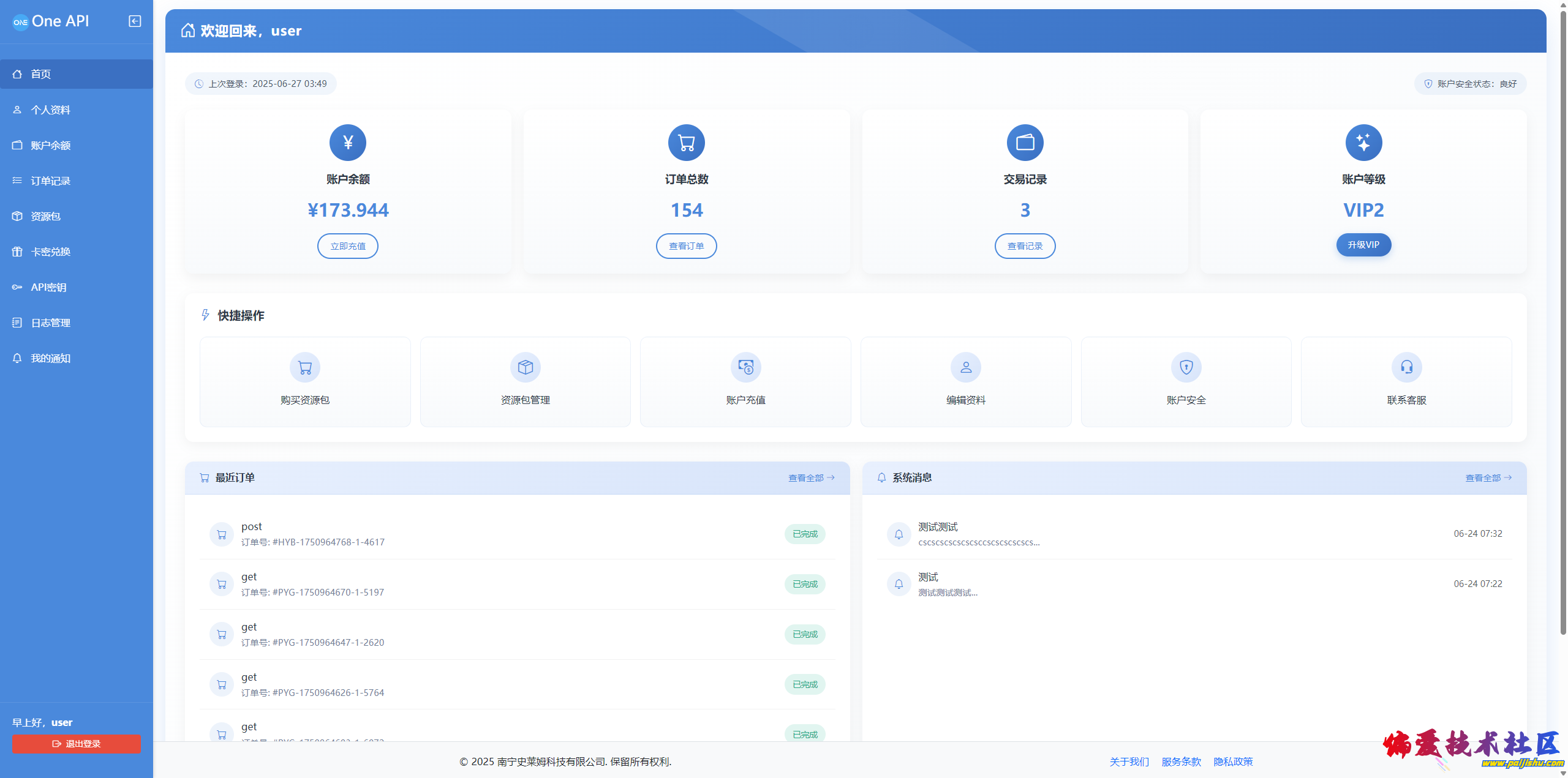1568x778 pixels.
Task: Click the shopping cart icon for 购买资源包
Action: (x=305, y=367)
